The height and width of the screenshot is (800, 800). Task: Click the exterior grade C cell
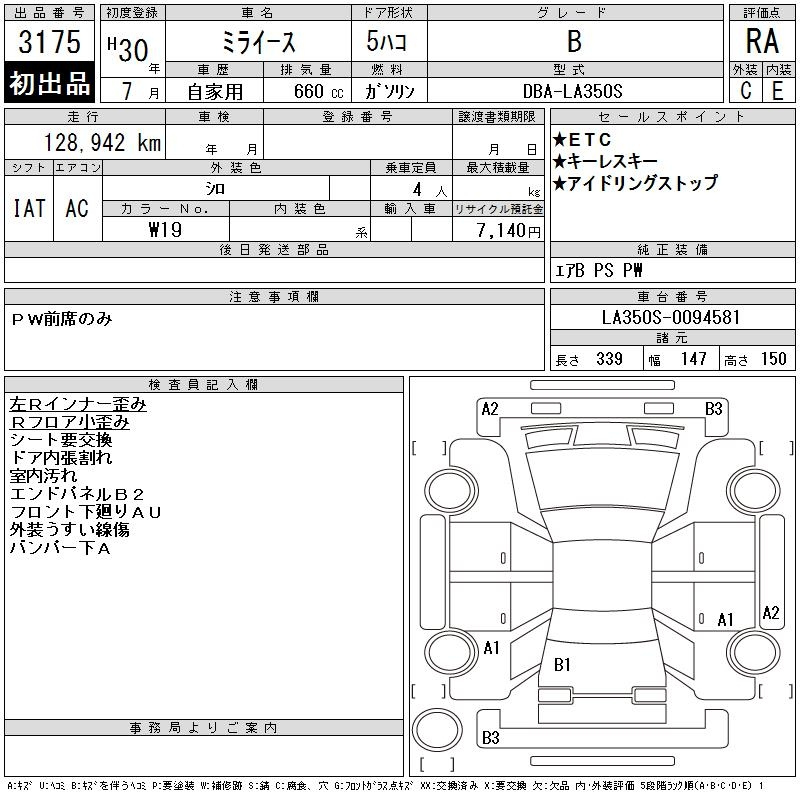coord(745,91)
